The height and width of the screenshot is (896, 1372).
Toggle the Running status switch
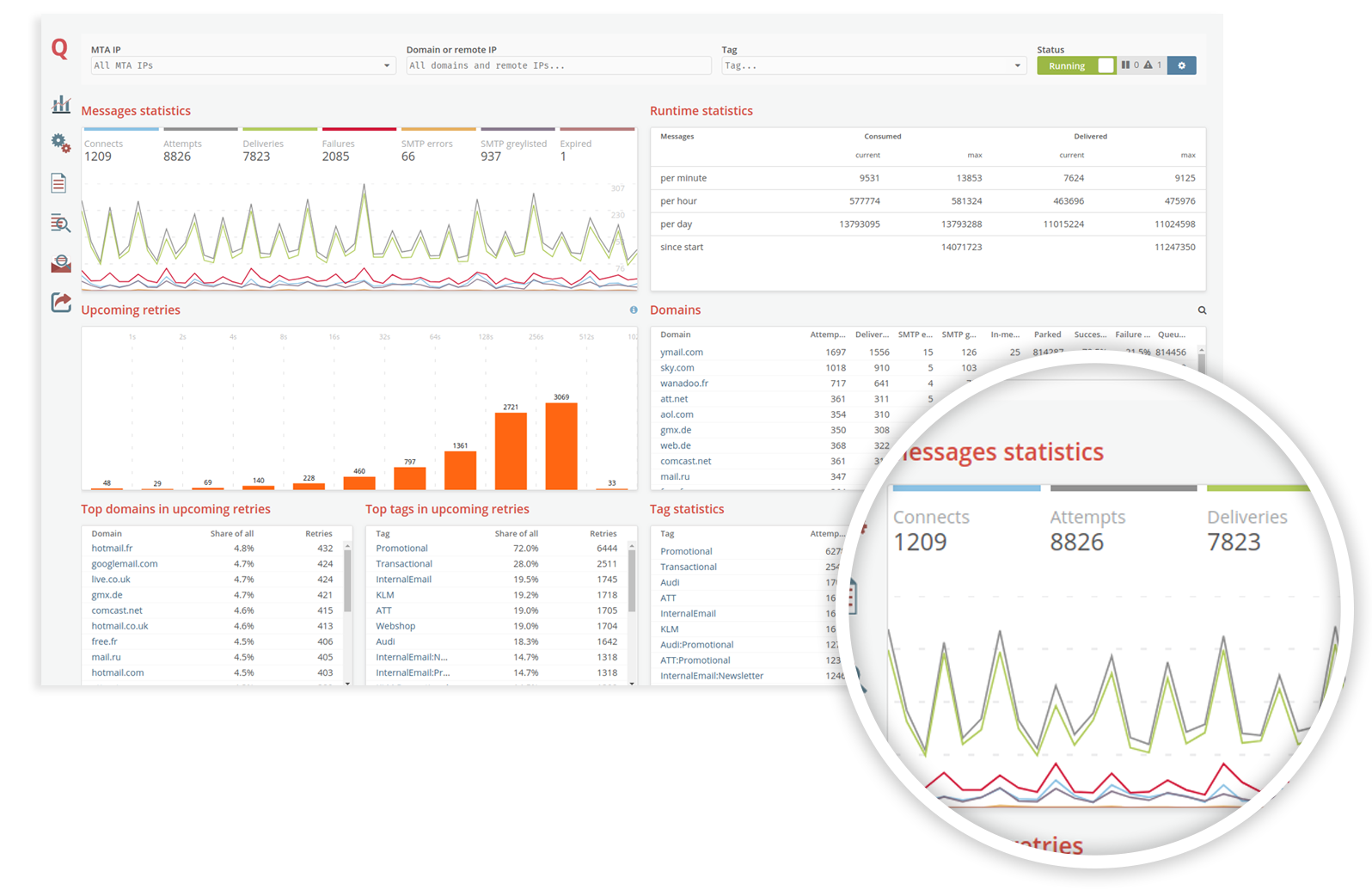[1076, 65]
